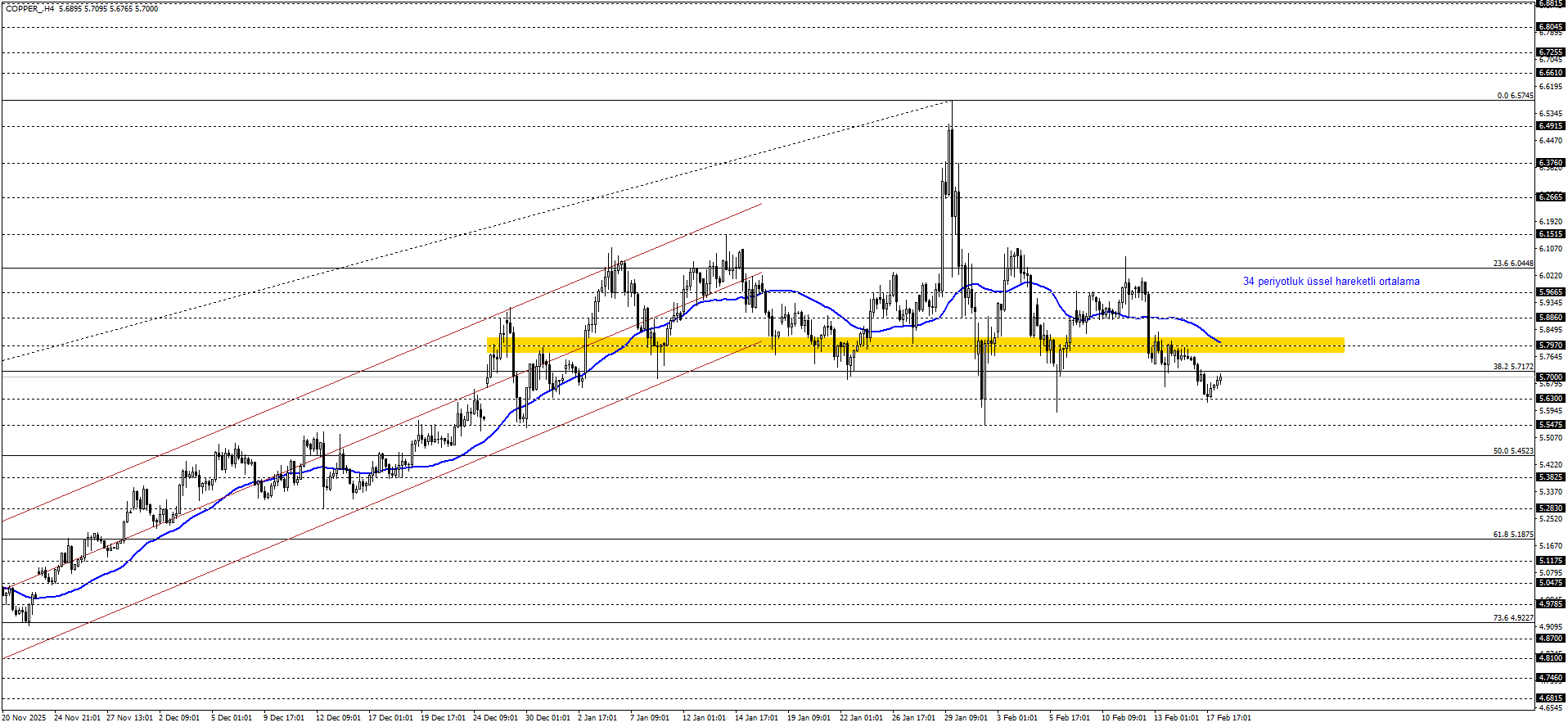Select the 5.7970 price level tag
The image size is (1568, 727).
tap(1550, 345)
